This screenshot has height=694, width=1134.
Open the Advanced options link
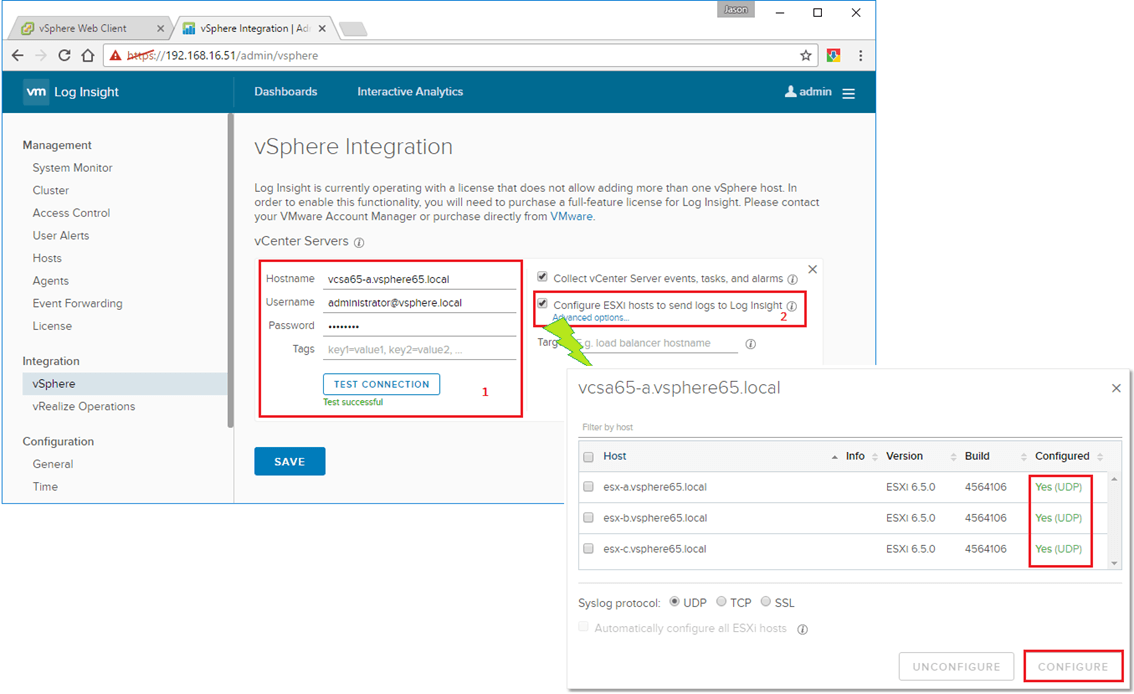(x=591, y=318)
